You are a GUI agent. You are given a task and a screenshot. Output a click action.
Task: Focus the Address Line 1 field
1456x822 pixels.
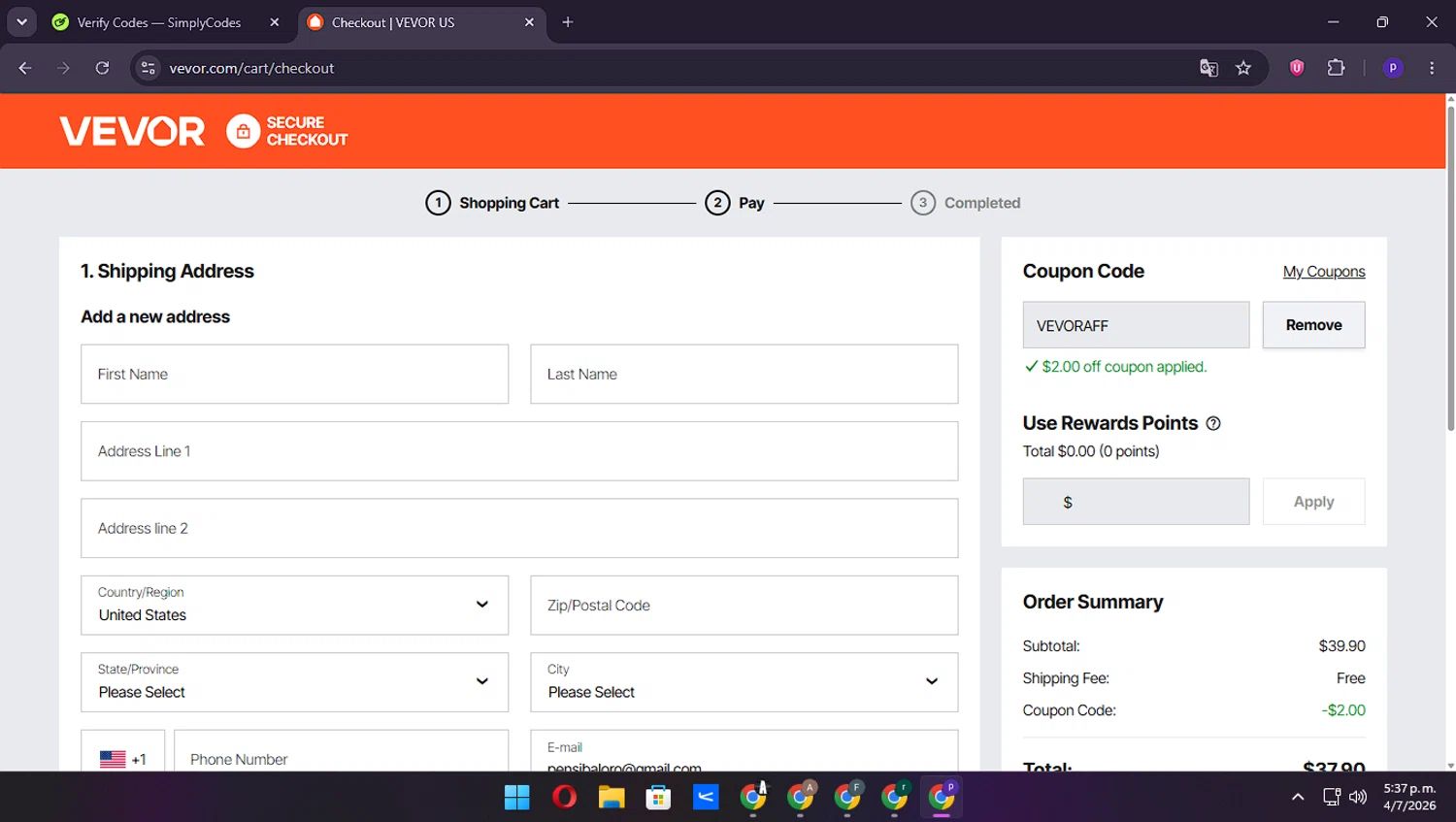519,451
